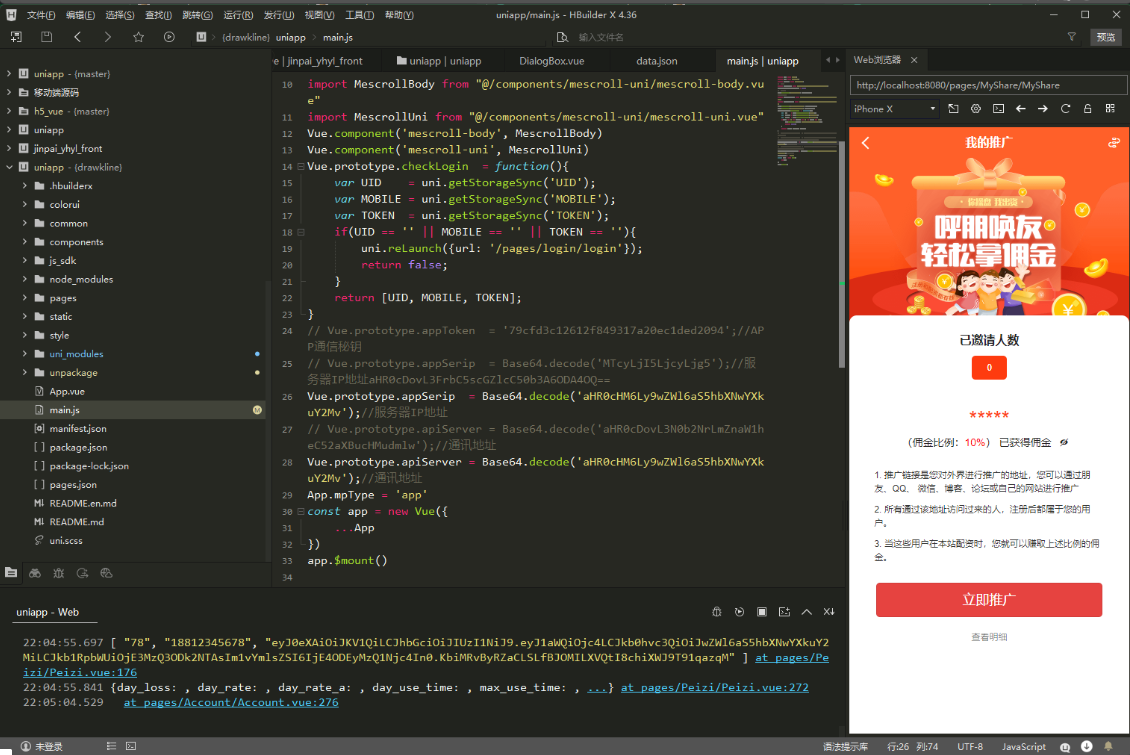Expand the components folder
This screenshot has height=755, width=1130.
point(25,242)
